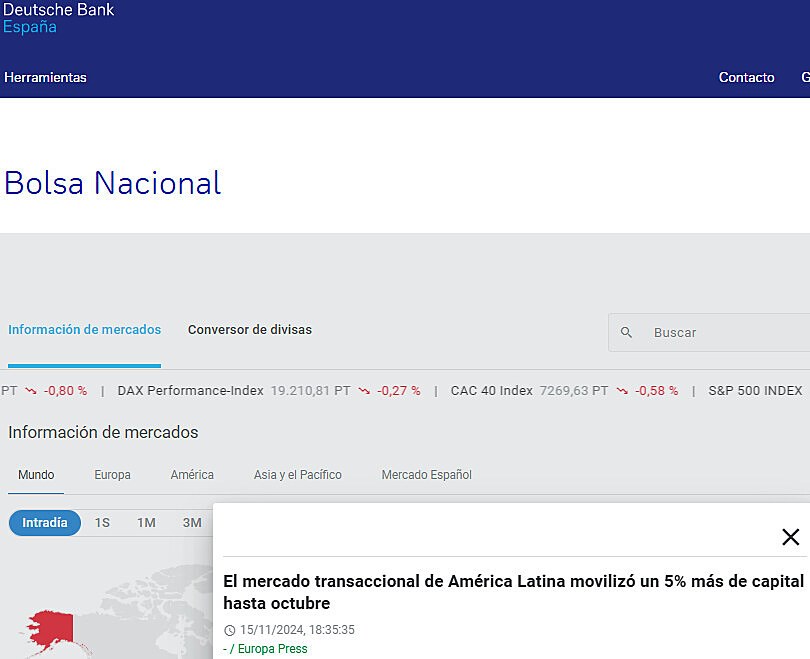Switch to Información de mercados tab
The width and height of the screenshot is (810, 659).
pyautogui.click(x=84, y=330)
